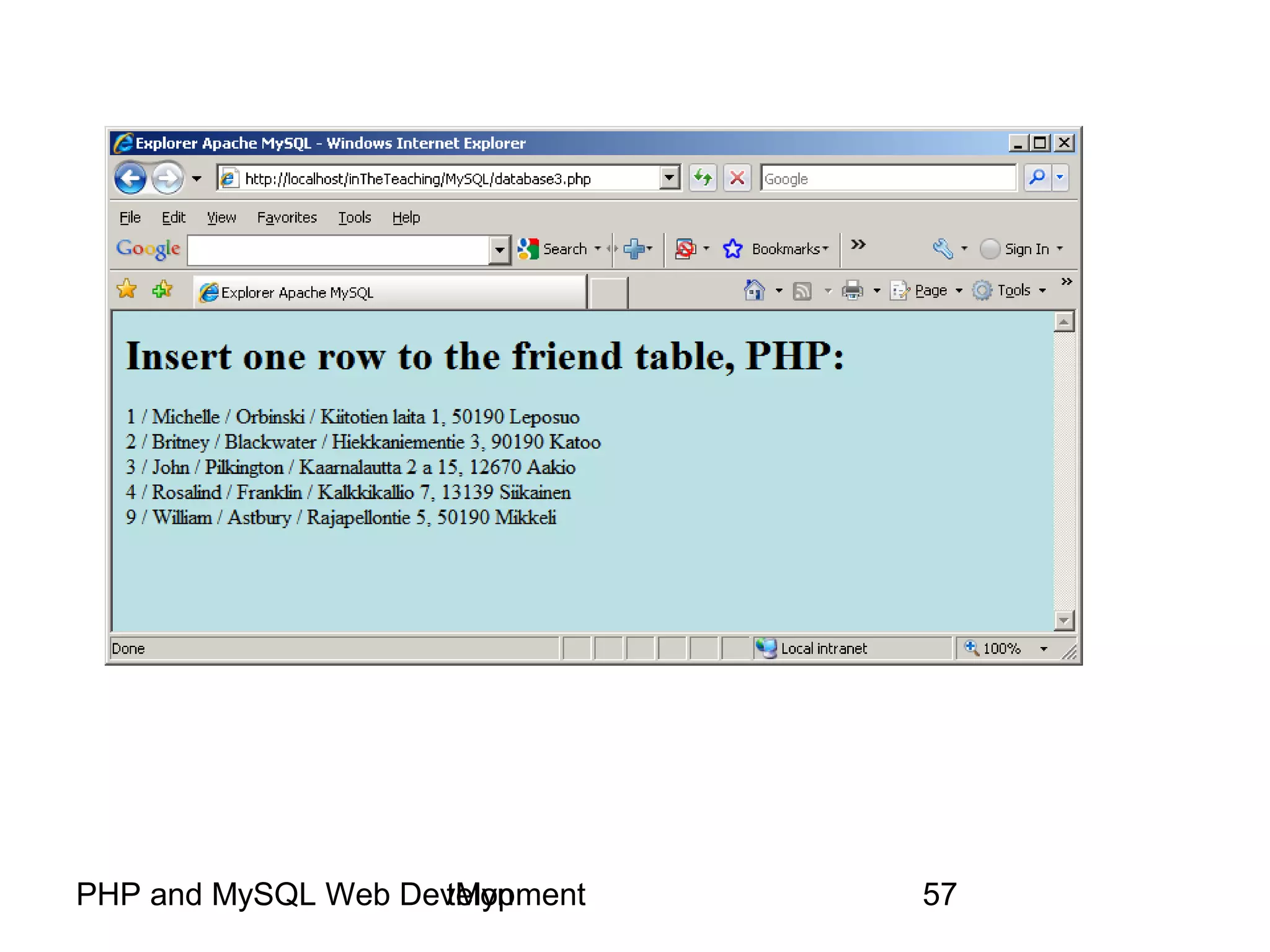The image size is (1270, 952).
Task: Click the Local intranet zone icon
Action: tap(766, 648)
